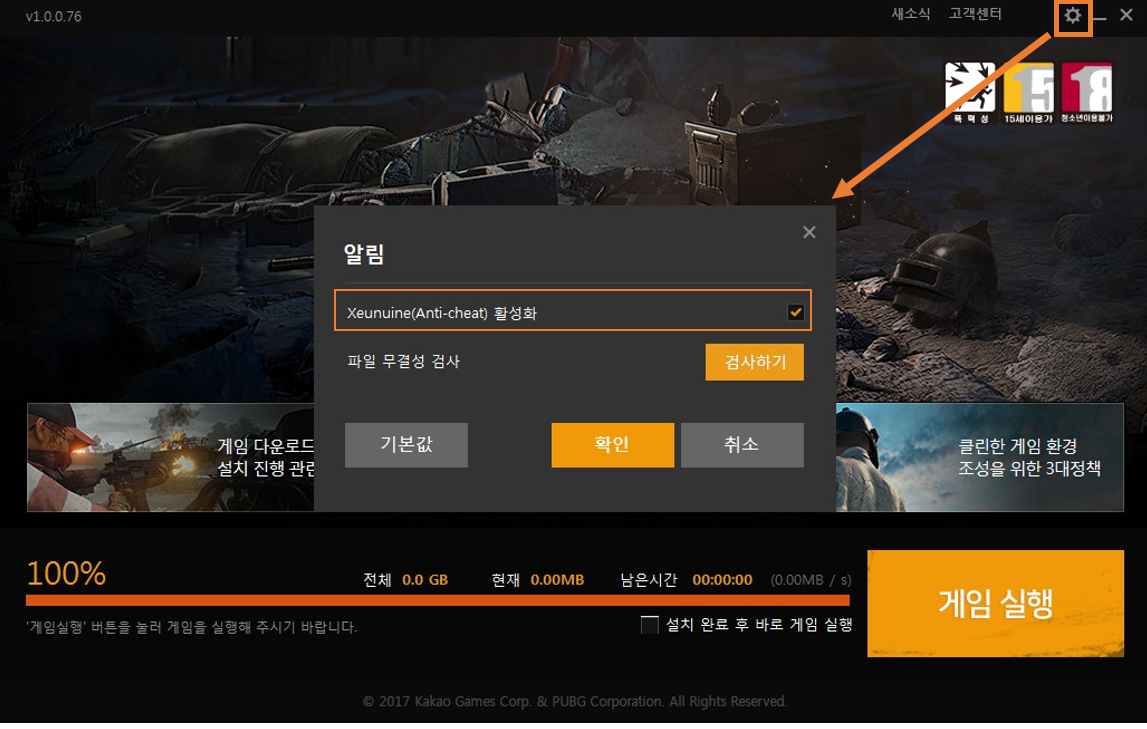
Task: Click the (0.00MB / s) download speed
Action: point(811,580)
